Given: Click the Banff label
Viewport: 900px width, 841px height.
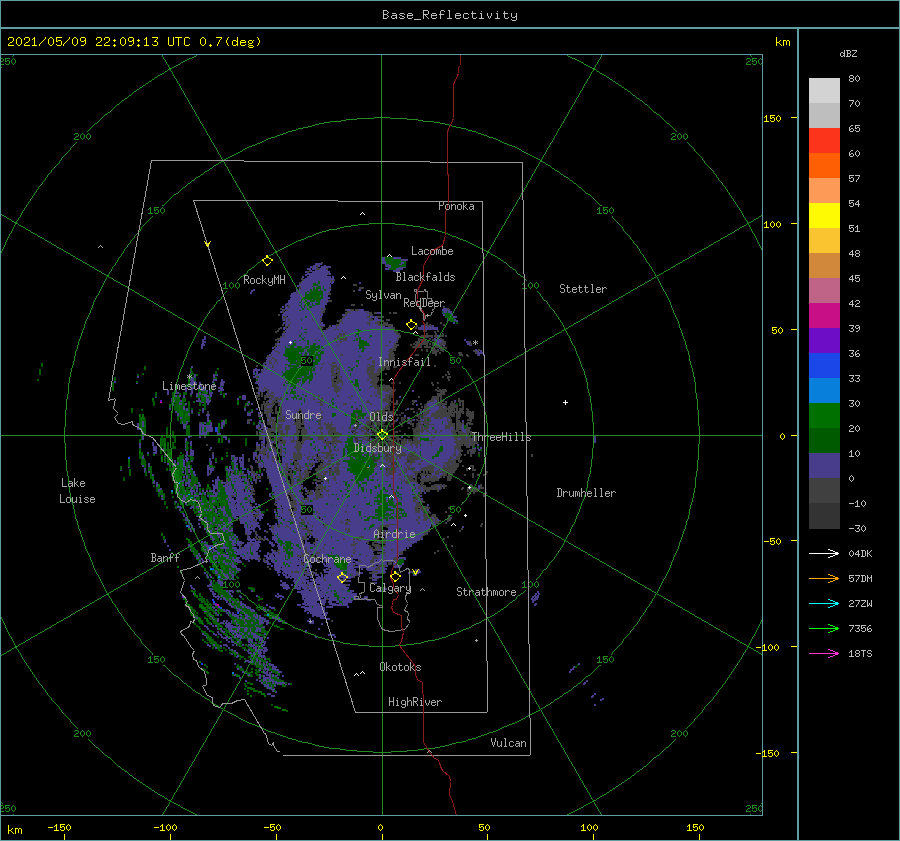Looking at the screenshot, I should [x=165, y=557].
